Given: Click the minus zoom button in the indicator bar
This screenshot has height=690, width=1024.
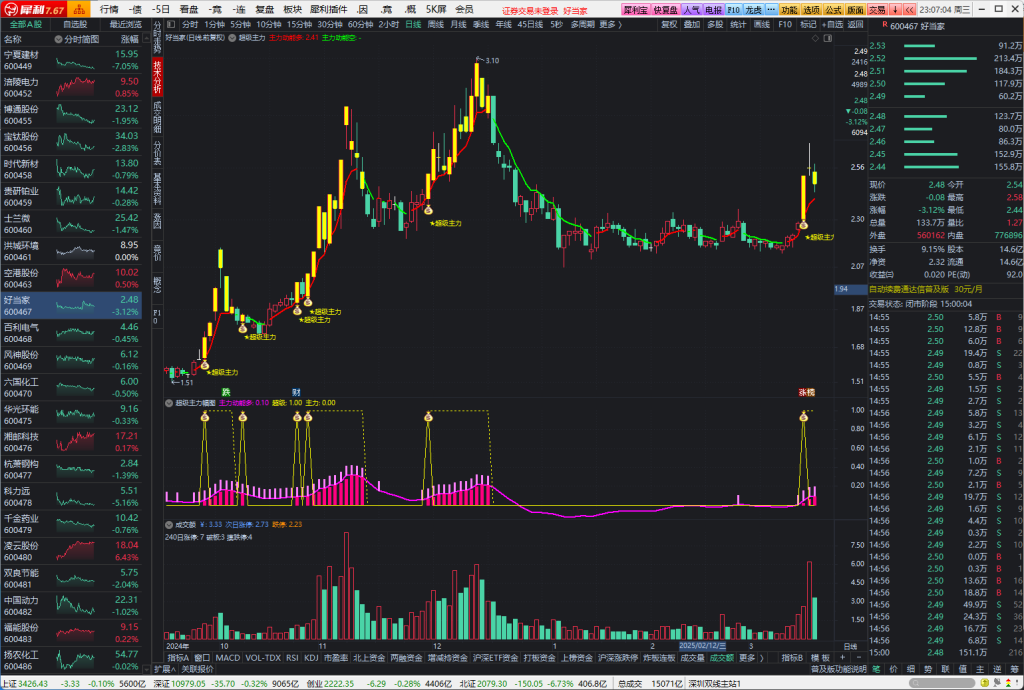Looking at the screenshot, I should click(859, 658).
